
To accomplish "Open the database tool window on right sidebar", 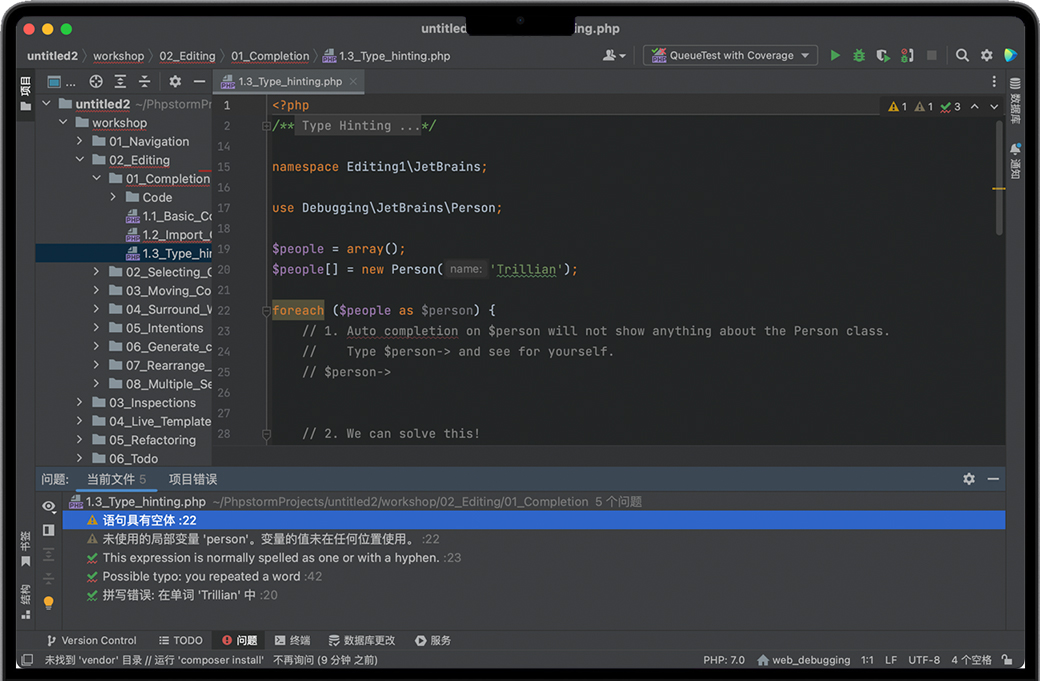I will pyautogui.click(x=1015, y=101).
